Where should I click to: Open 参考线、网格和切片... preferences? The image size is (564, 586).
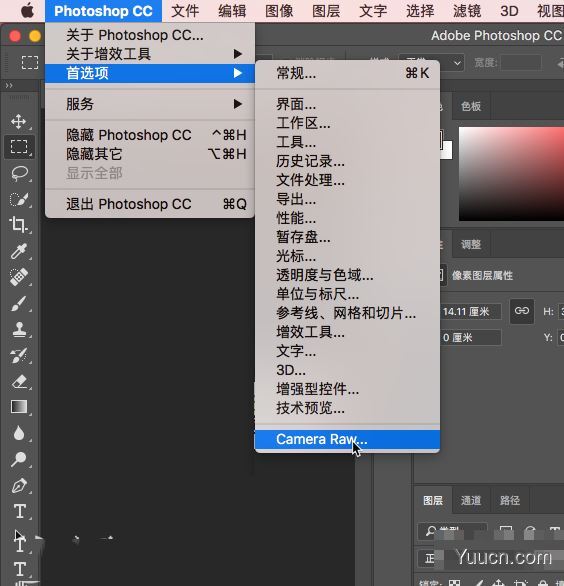point(347,313)
